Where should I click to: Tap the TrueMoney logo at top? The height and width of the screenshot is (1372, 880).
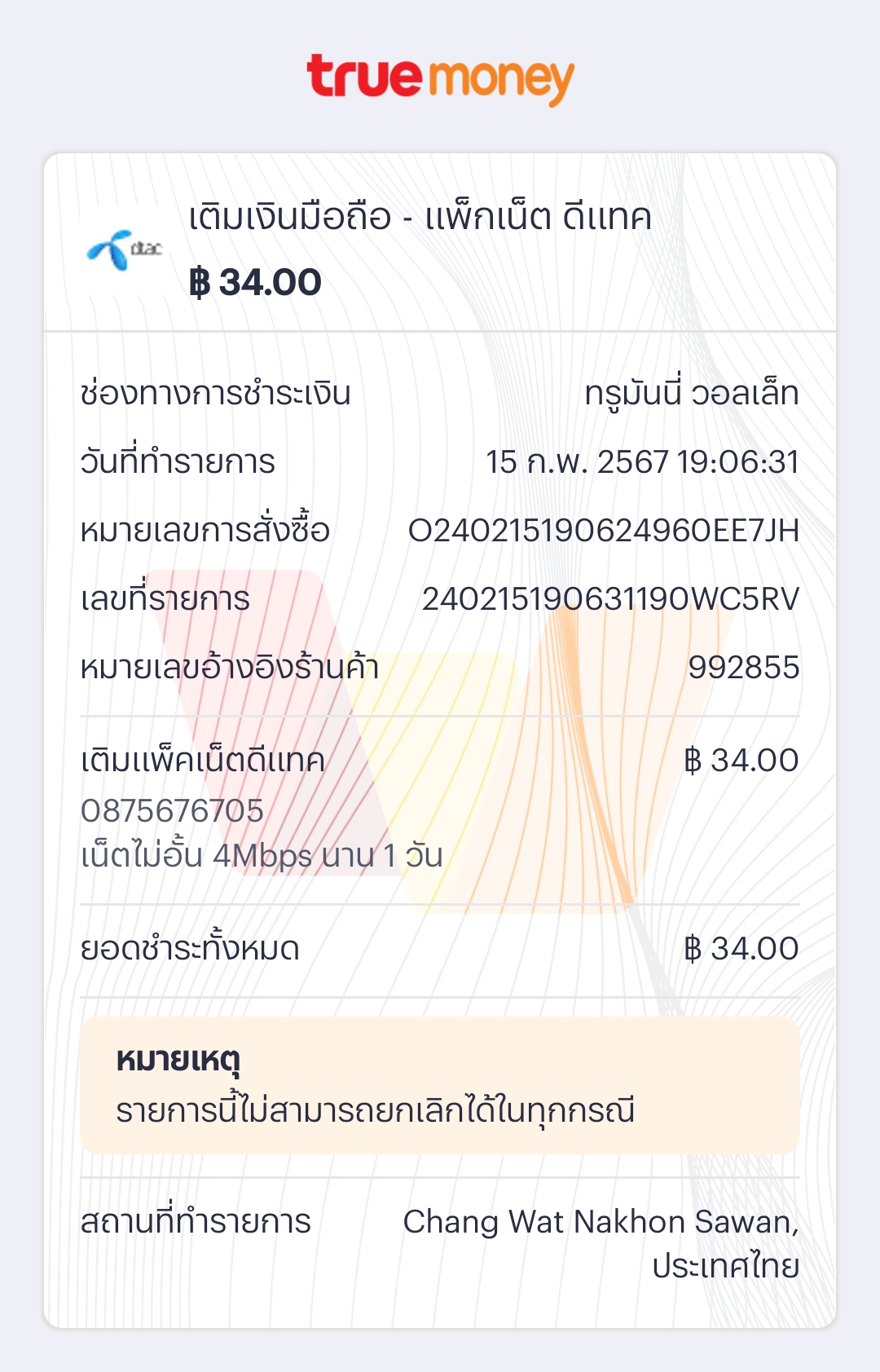point(440,80)
